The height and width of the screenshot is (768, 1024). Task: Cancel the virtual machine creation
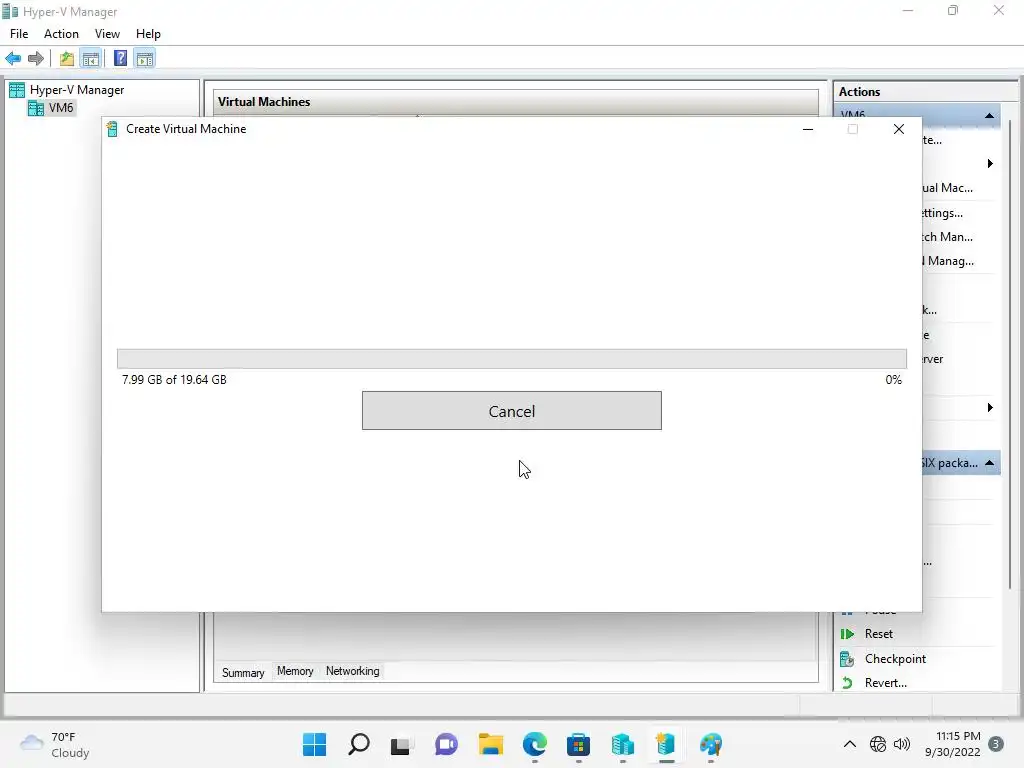pyautogui.click(x=511, y=411)
